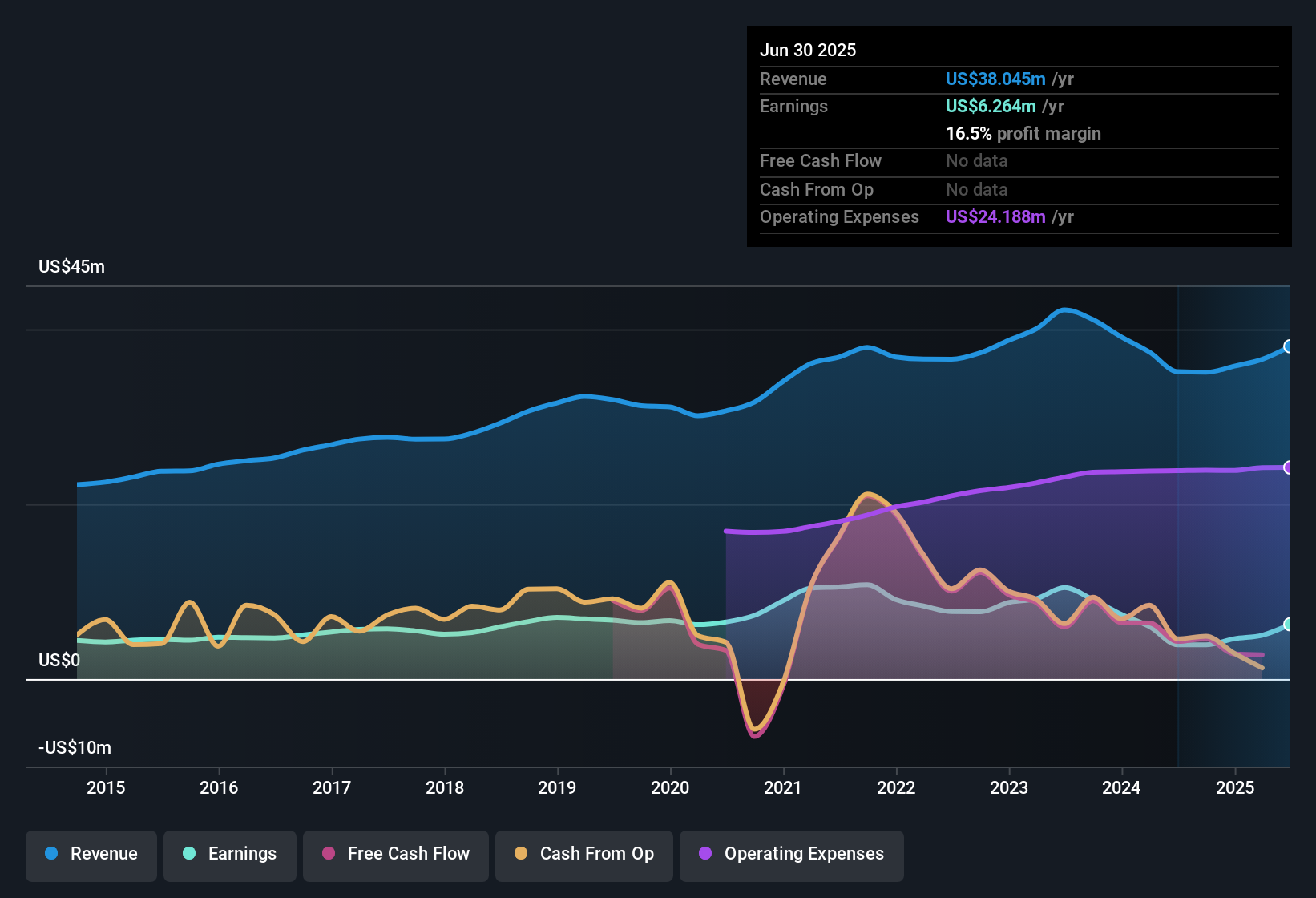Viewport: 1316px width, 898px height.
Task: Select the 2025 year label on the axis
Action: click(x=1235, y=788)
